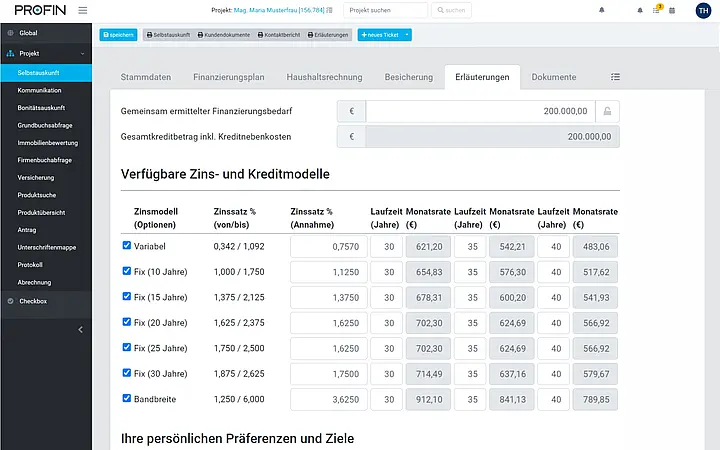Open the Mag. Maria Musterfrau project link
720x450 pixels.
tap(279, 10)
